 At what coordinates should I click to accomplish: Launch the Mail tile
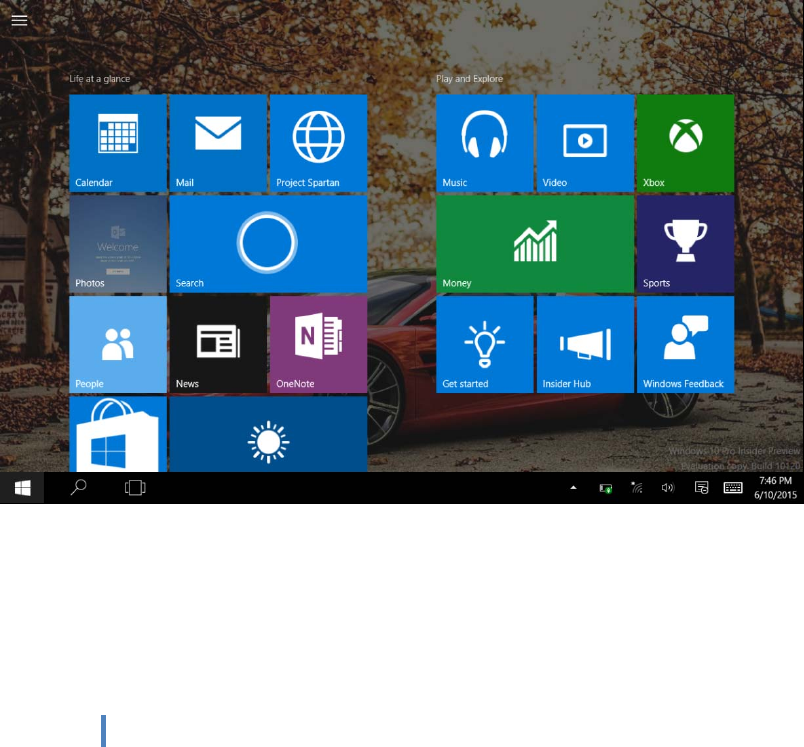pos(218,143)
